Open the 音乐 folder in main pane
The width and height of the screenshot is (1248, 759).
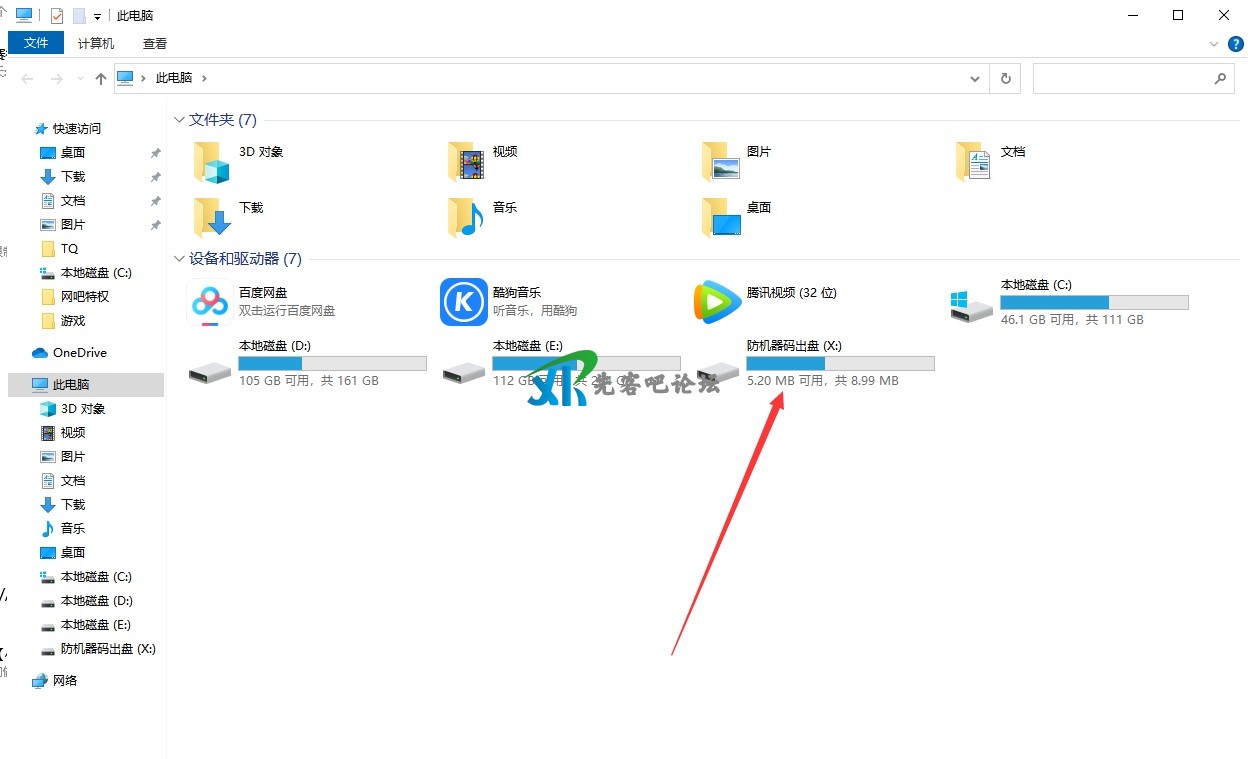465,216
